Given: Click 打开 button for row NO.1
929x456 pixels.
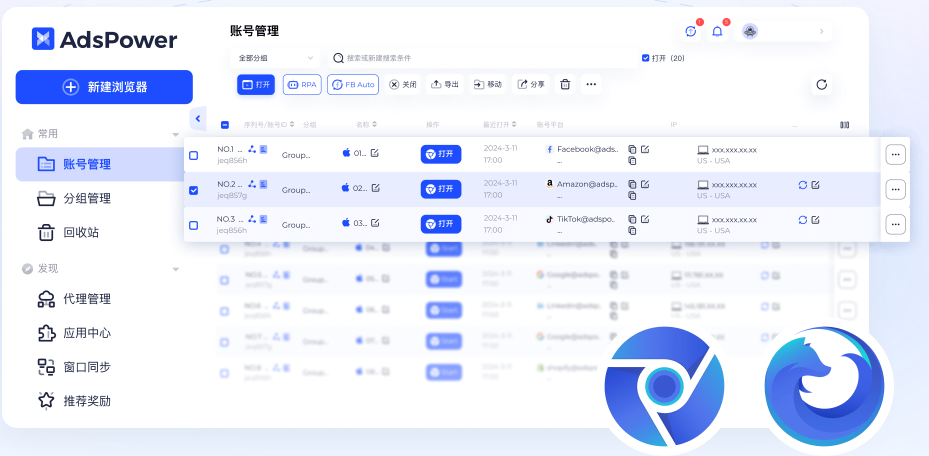Looking at the screenshot, I should (x=441, y=154).
